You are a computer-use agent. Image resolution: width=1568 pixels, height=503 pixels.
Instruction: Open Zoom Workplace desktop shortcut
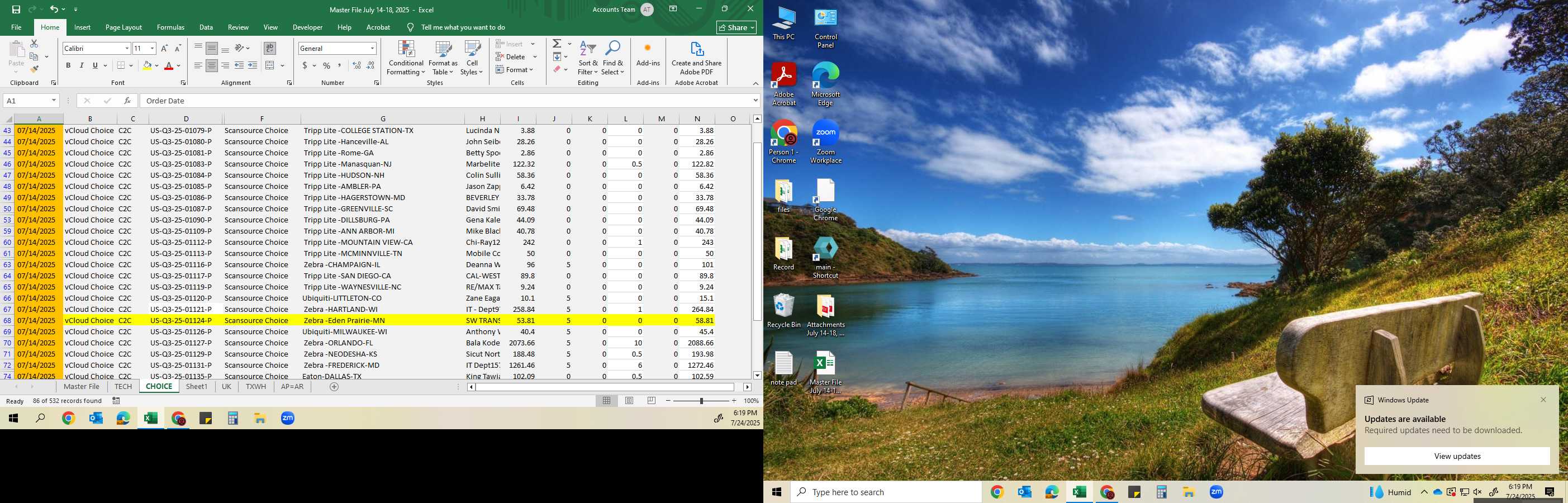[825, 143]
